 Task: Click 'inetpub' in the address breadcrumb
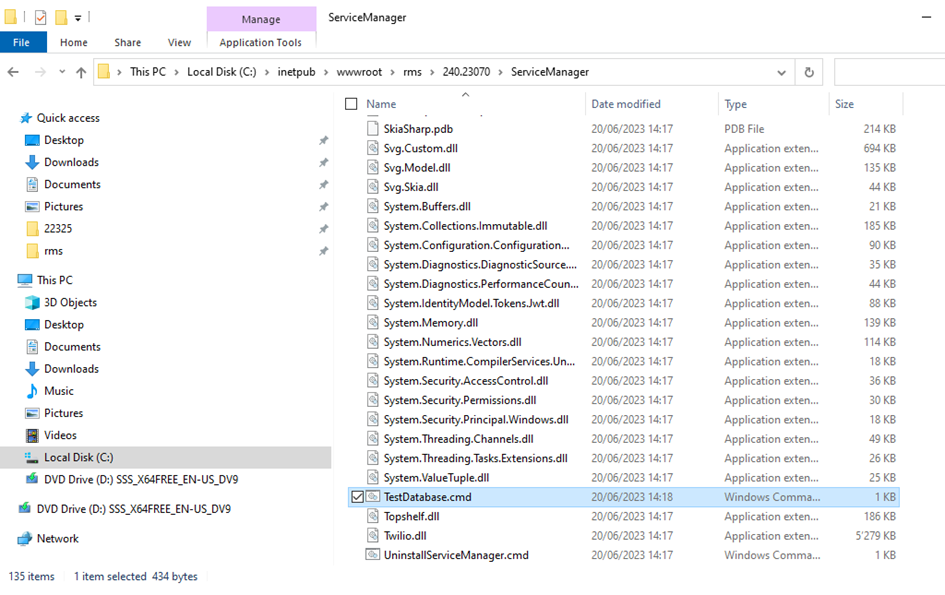coord(296,72)
